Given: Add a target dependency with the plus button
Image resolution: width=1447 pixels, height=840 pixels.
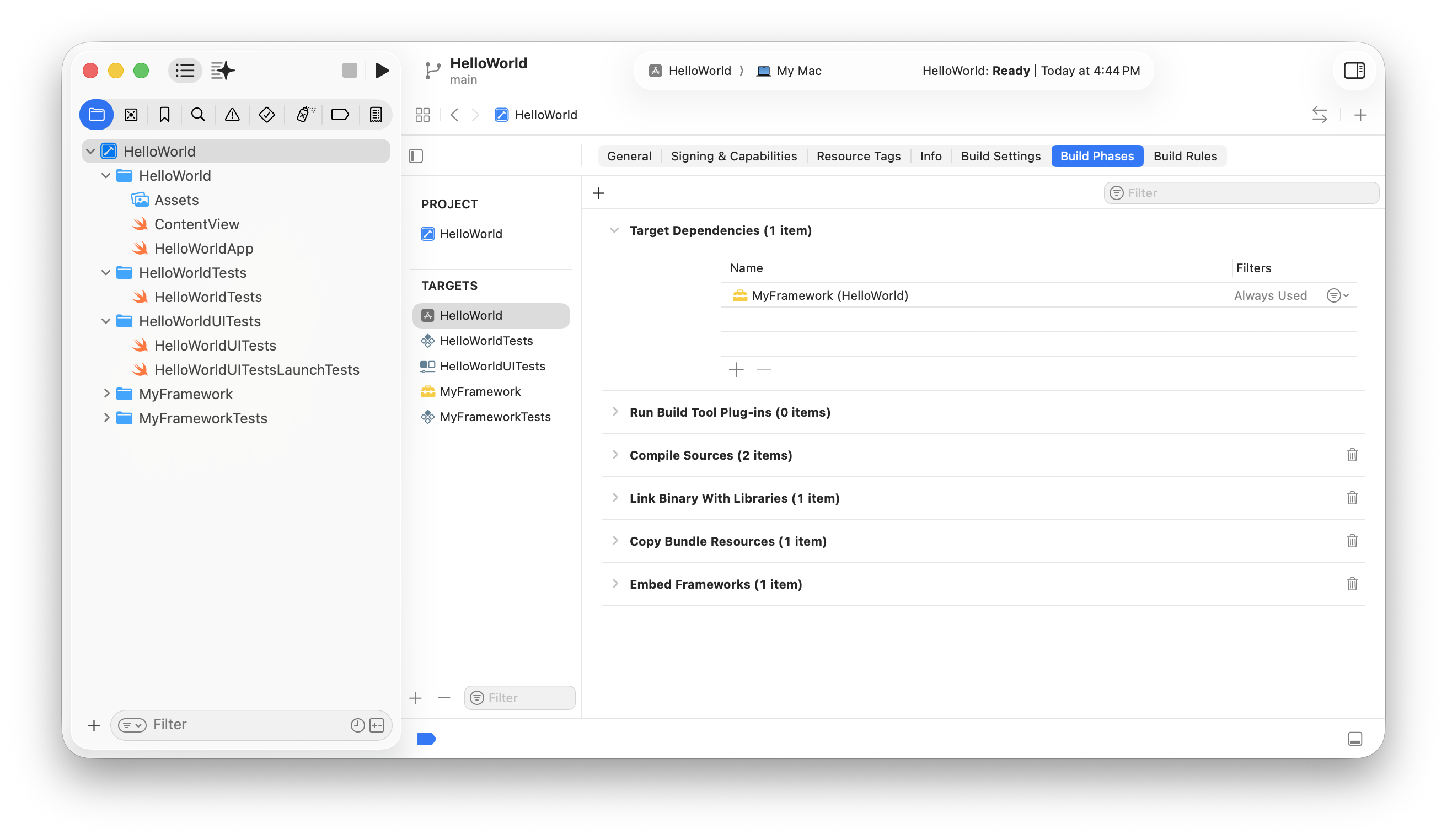Looking at the screenshot, I should click(x=736, y=370).
